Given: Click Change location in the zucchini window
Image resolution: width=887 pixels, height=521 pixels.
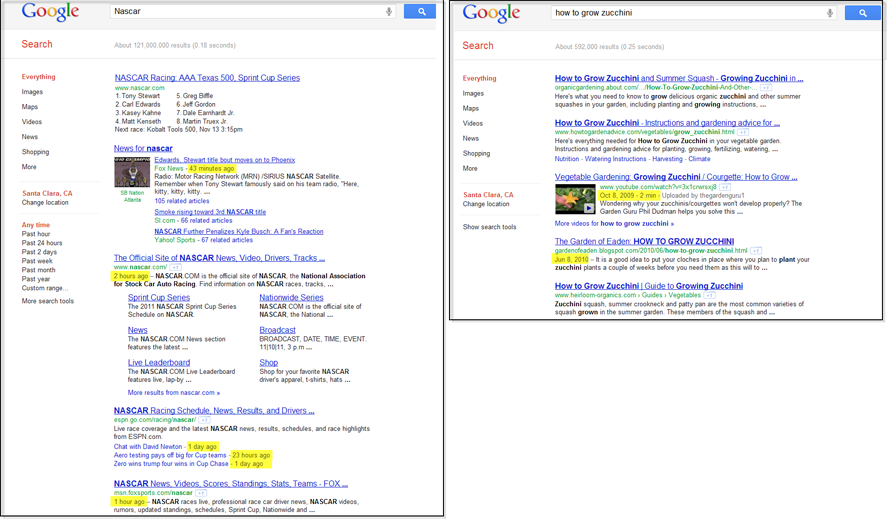Looking at the screenshot, I should pos(486,204).
